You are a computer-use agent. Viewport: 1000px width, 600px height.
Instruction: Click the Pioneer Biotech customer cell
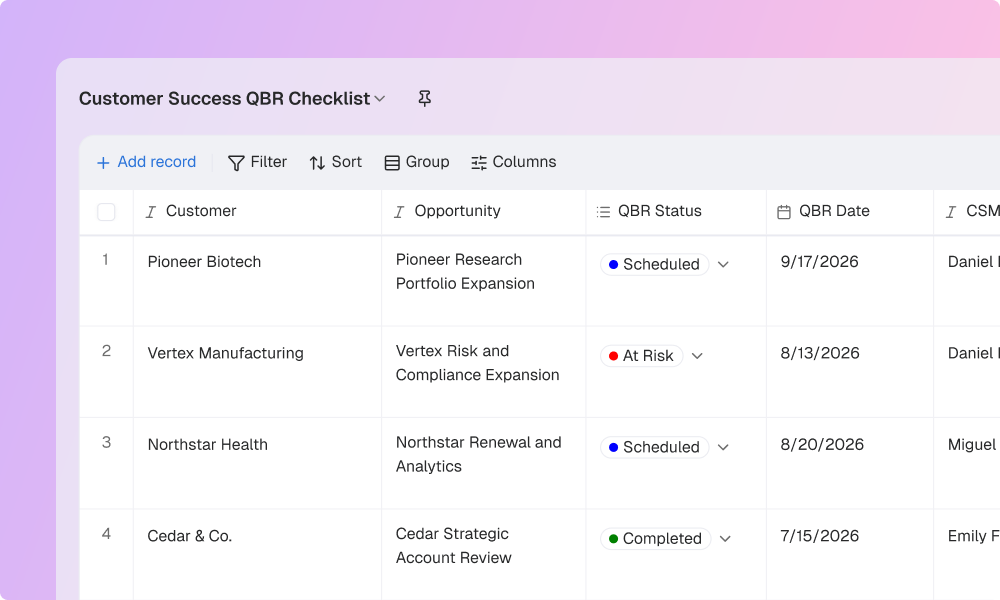[257, 281]
